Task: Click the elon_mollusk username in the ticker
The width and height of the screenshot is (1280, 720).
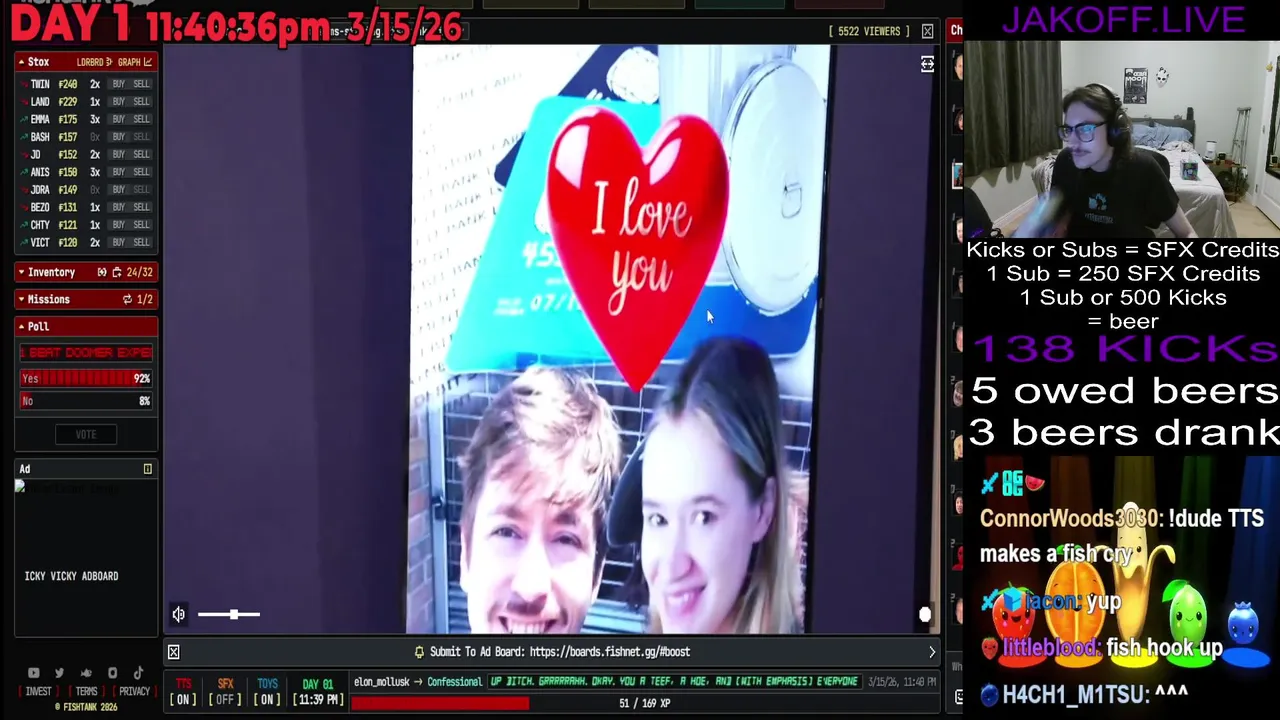Action: point(381,682)
